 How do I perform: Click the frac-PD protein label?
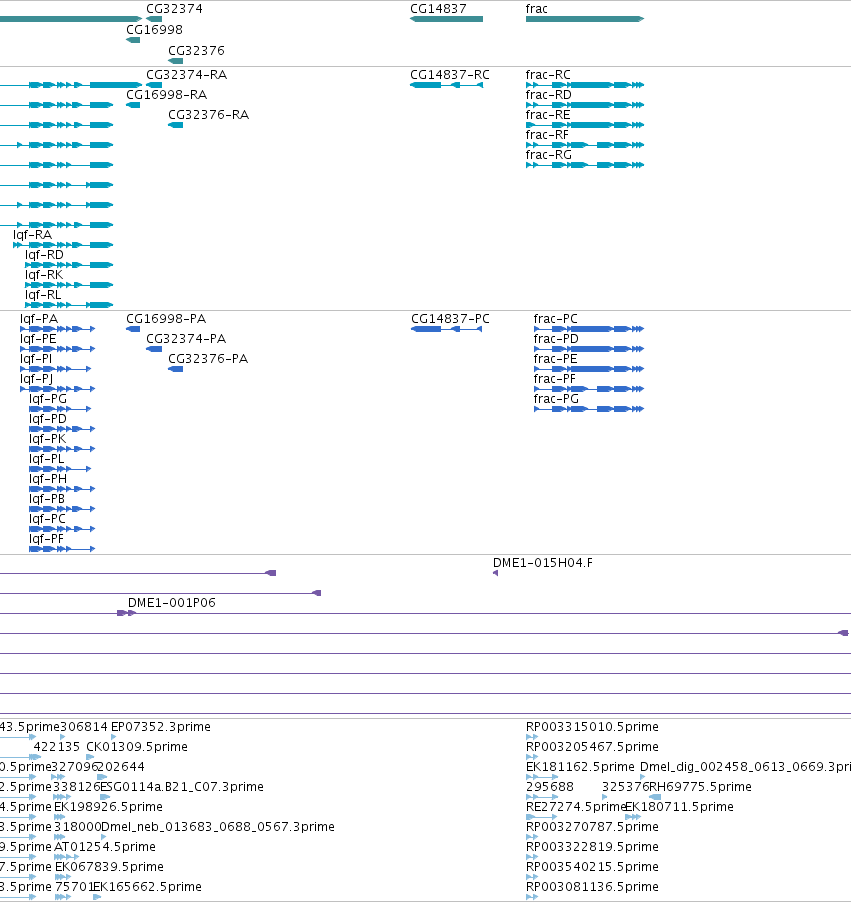point(556,339)
